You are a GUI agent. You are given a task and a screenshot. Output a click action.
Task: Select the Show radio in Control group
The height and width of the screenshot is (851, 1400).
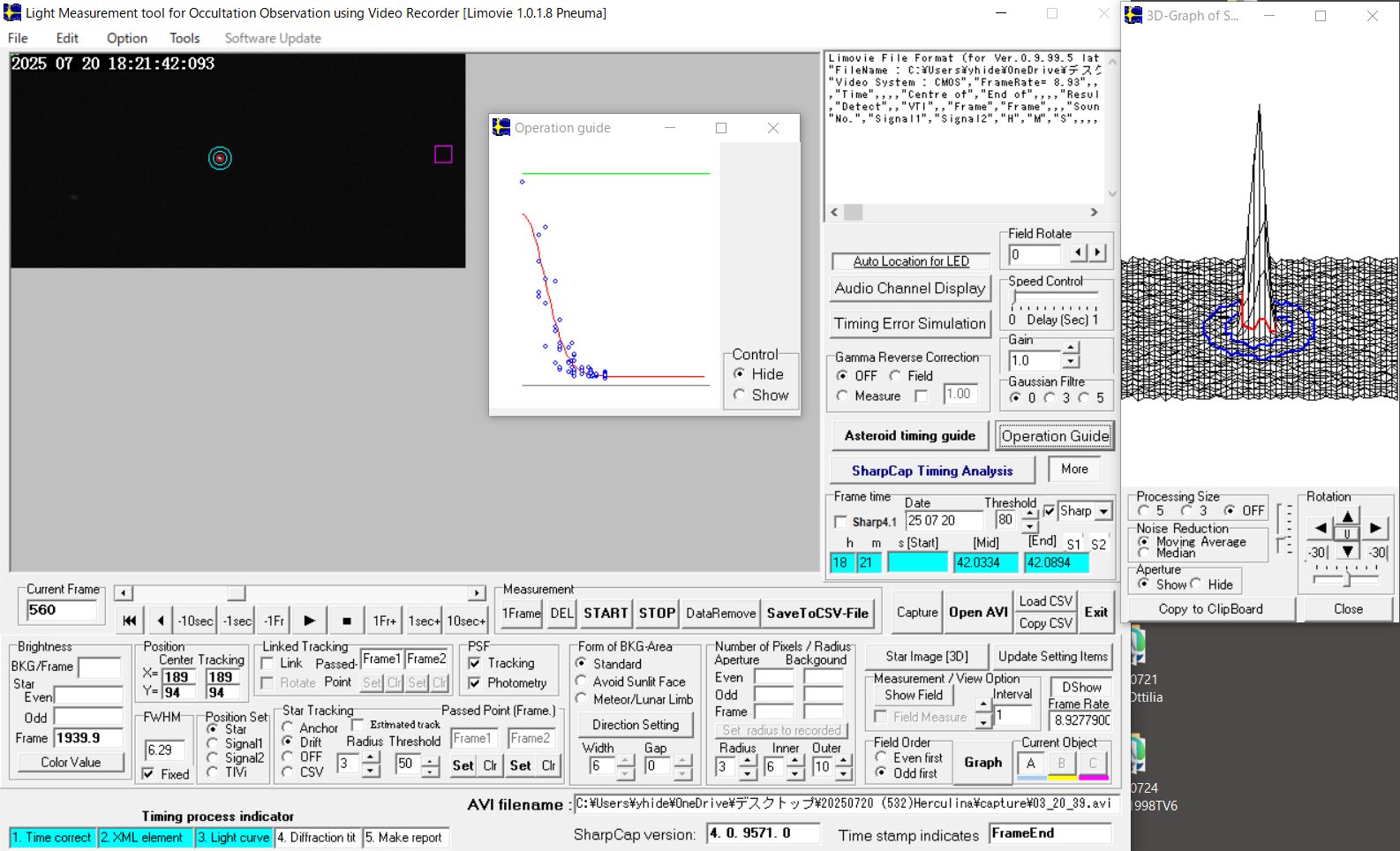coord(739,395)
